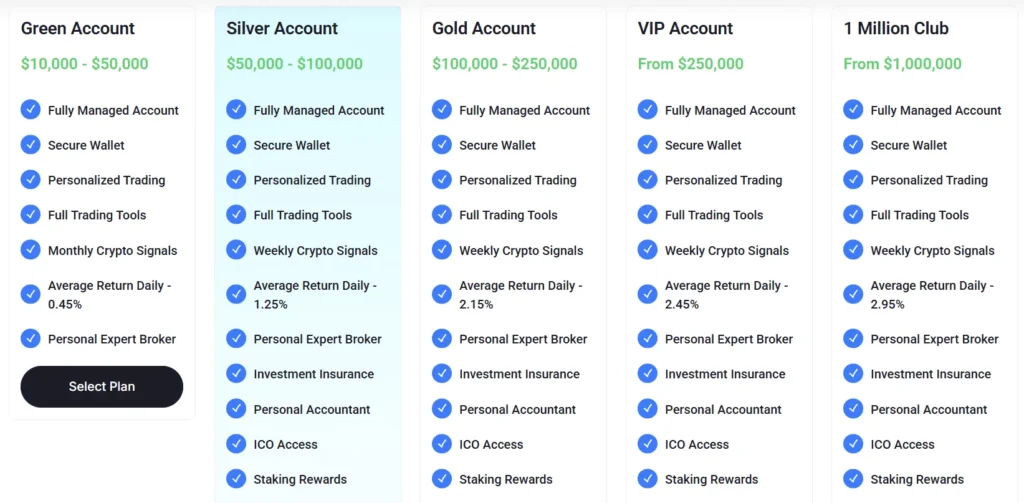The image size is (1024, 503).
Task: Select the Gold Account title
Action: click(484, 29)
